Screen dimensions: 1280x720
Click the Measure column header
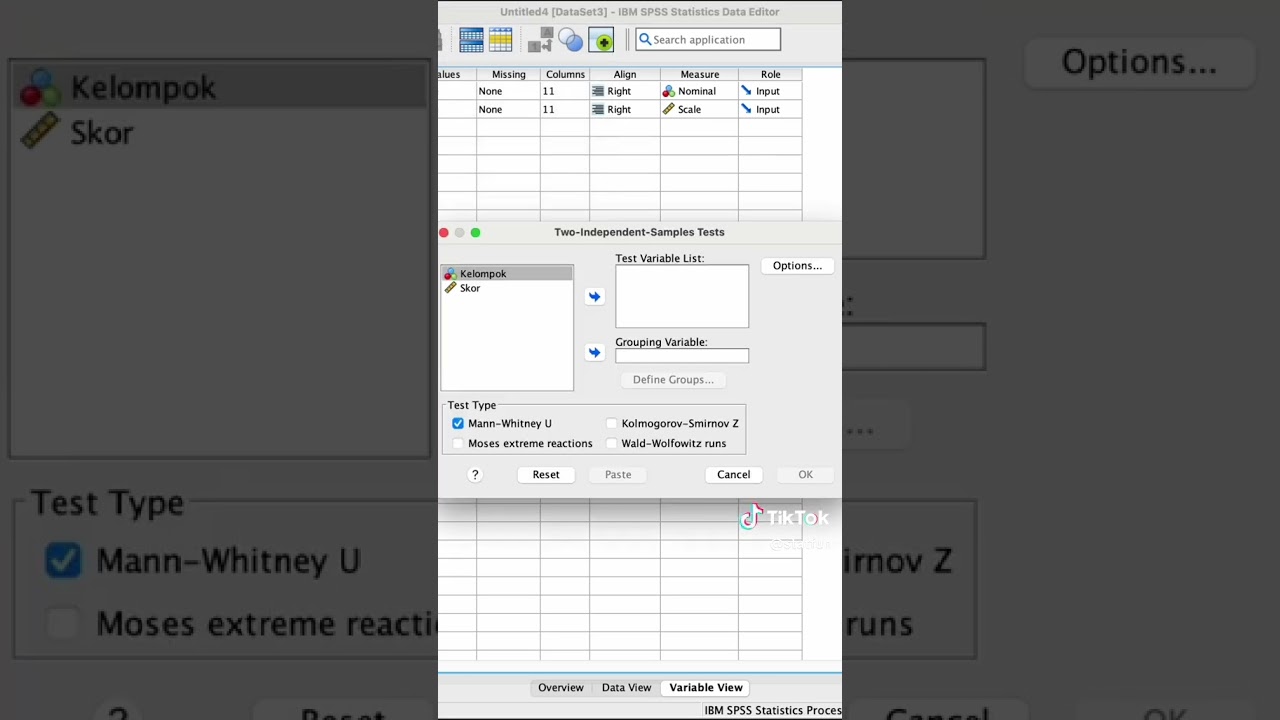699,74
